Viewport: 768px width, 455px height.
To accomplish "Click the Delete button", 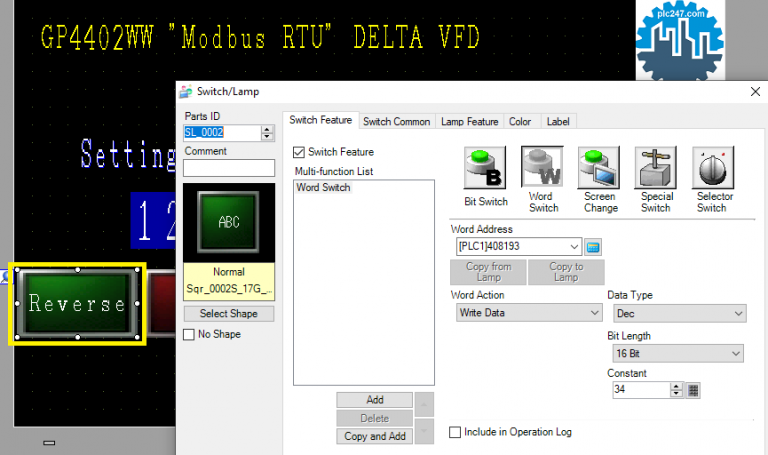I will tap(375, 418).
